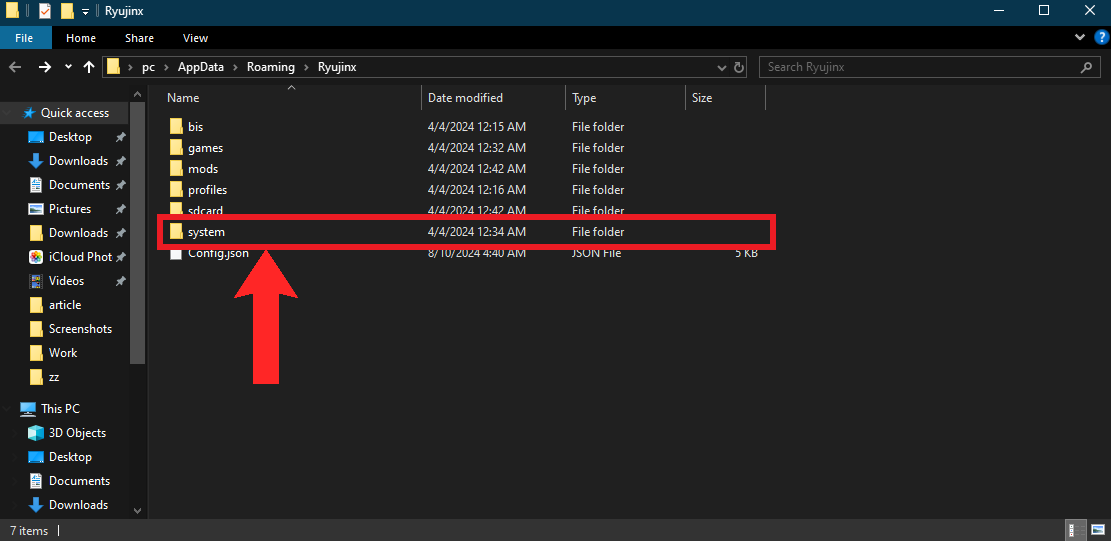Refresh the current folder

click(x=738, y=68)
